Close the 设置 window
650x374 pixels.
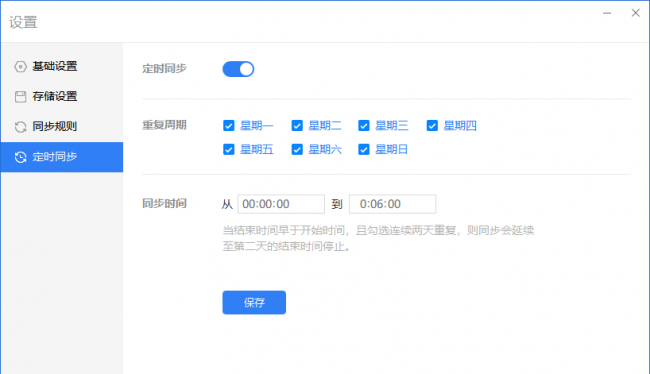click(635, 13)
